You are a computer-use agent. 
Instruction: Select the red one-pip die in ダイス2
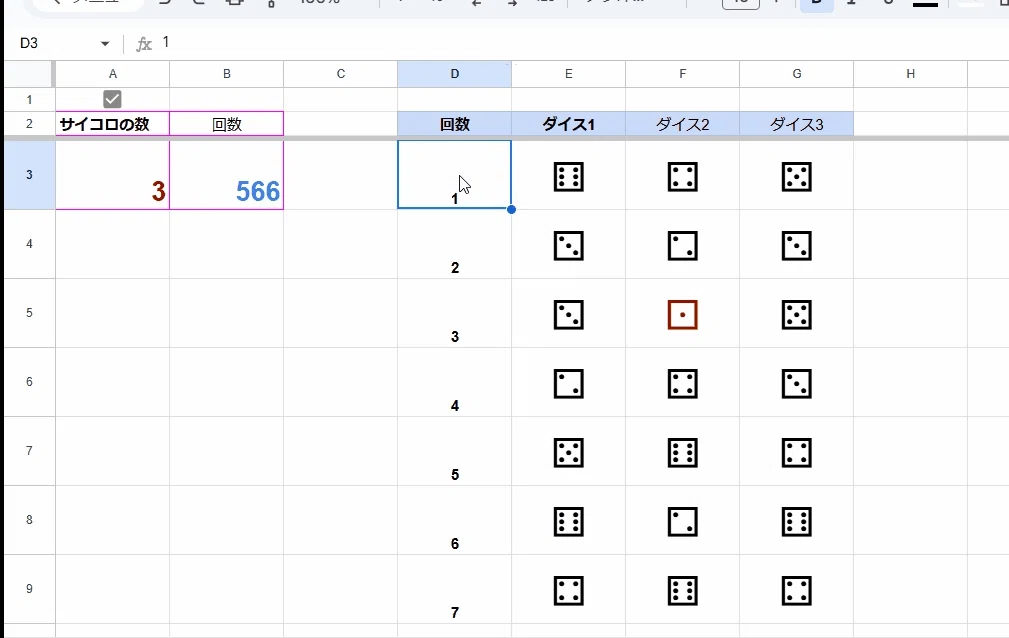(x=683, y=315)
